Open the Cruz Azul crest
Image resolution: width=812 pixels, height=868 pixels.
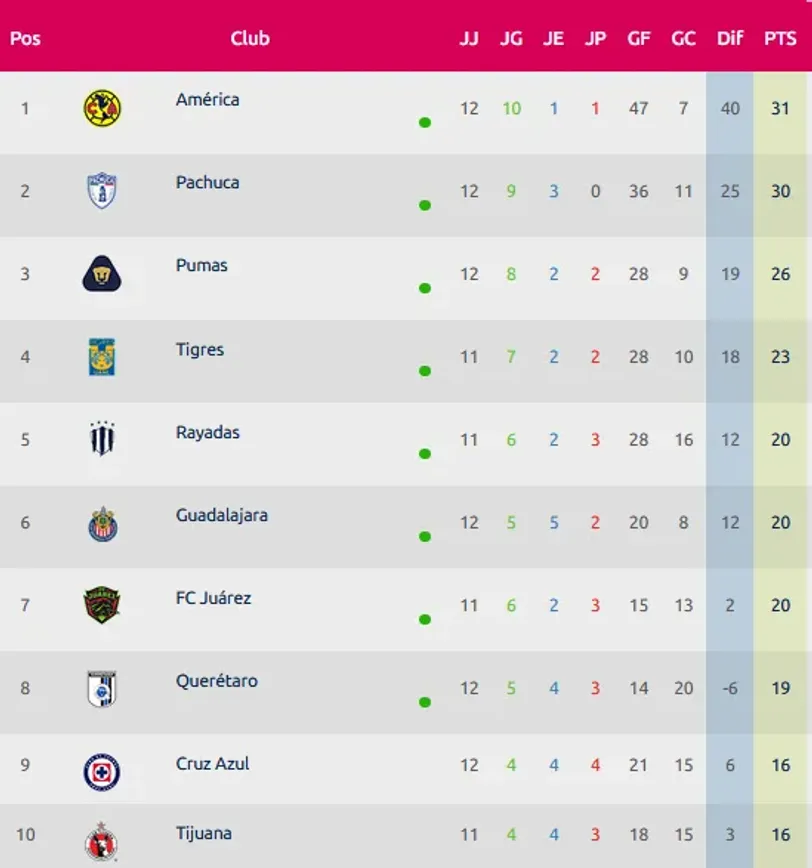tap(102, 771)
